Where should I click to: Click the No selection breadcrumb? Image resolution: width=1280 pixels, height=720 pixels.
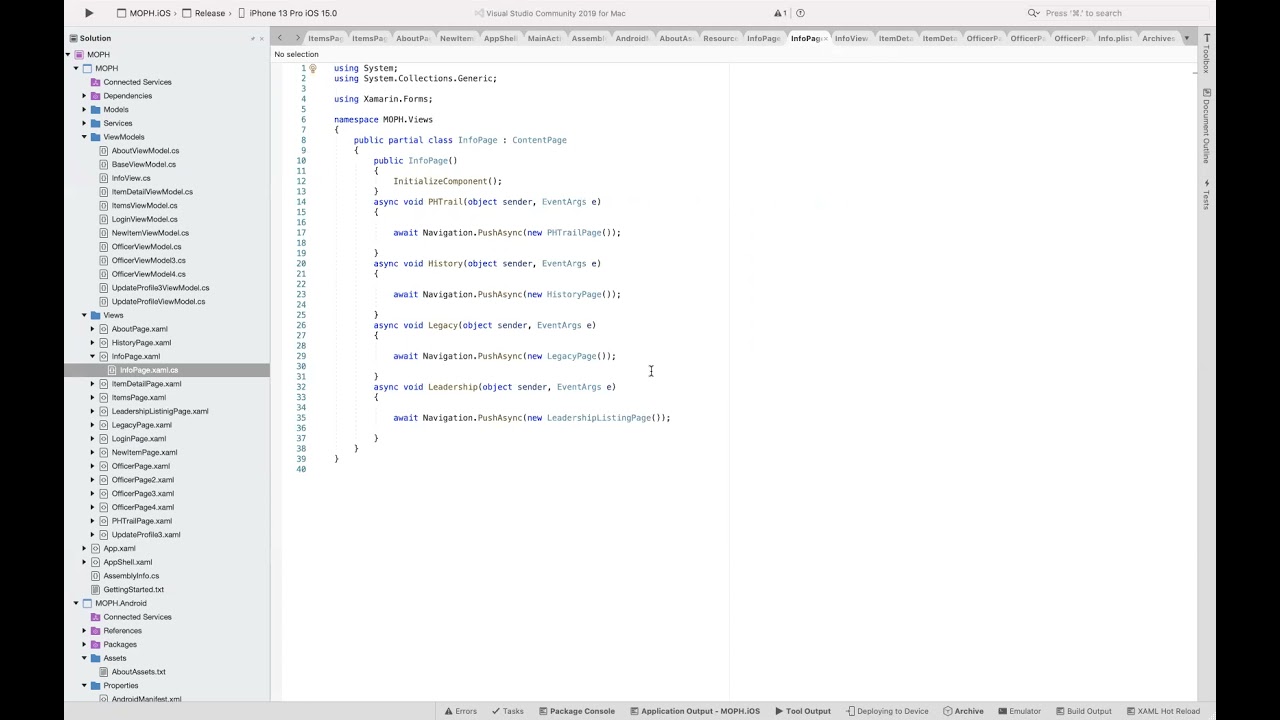[x=296, y=54]
